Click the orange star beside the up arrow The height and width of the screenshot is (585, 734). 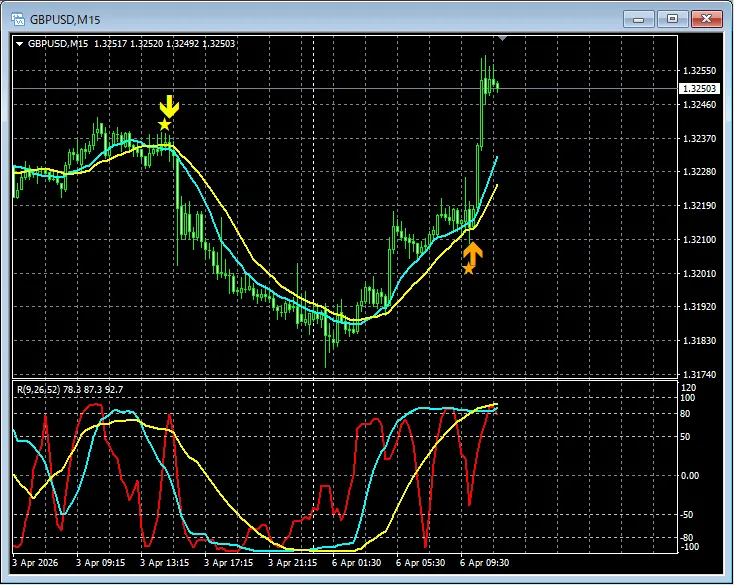tap(467, 268)
